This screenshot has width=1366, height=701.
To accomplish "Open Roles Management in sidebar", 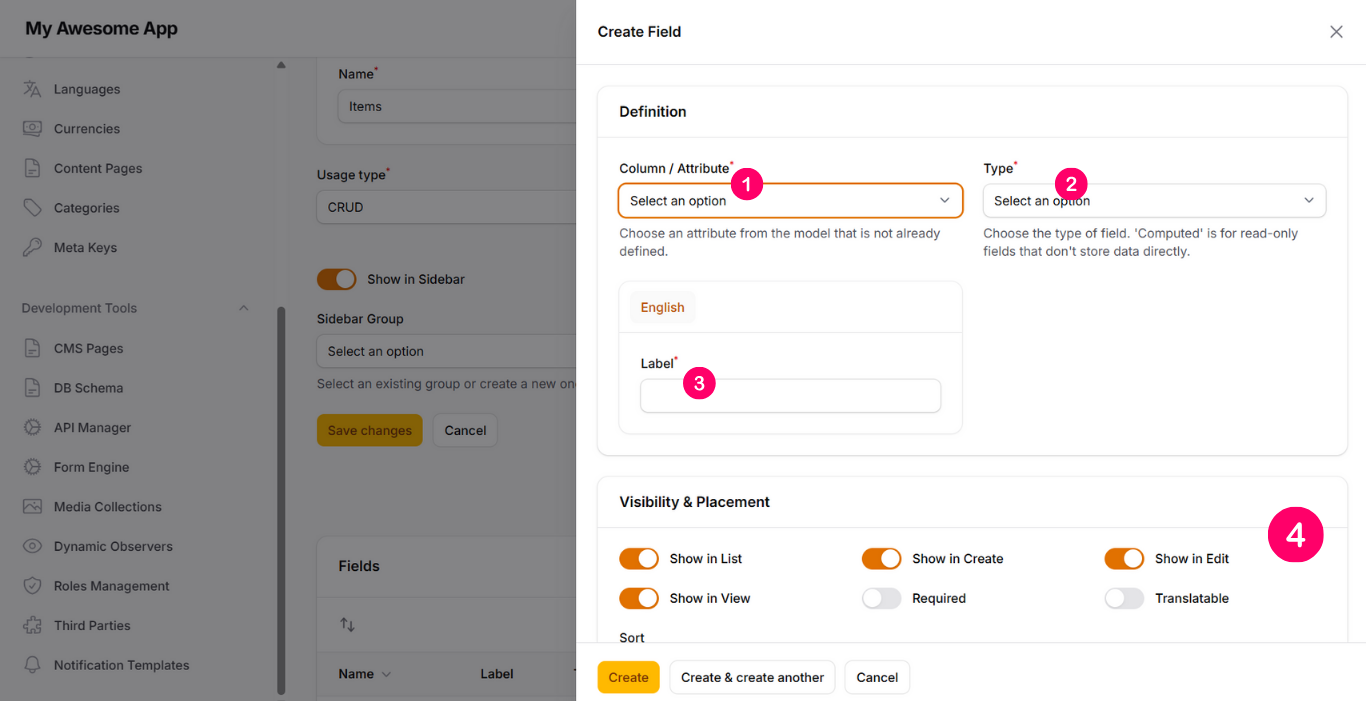I will click(x=111, y=586).
